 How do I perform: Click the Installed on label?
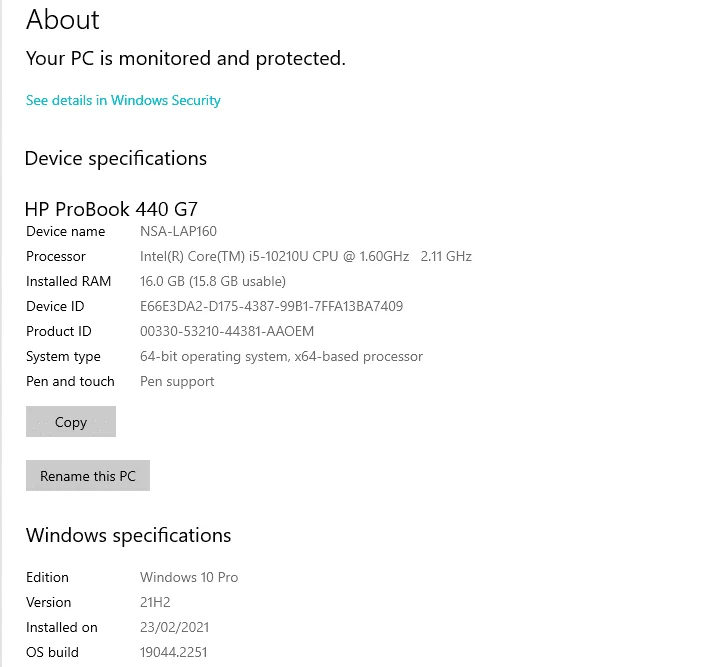coord(62,627)
